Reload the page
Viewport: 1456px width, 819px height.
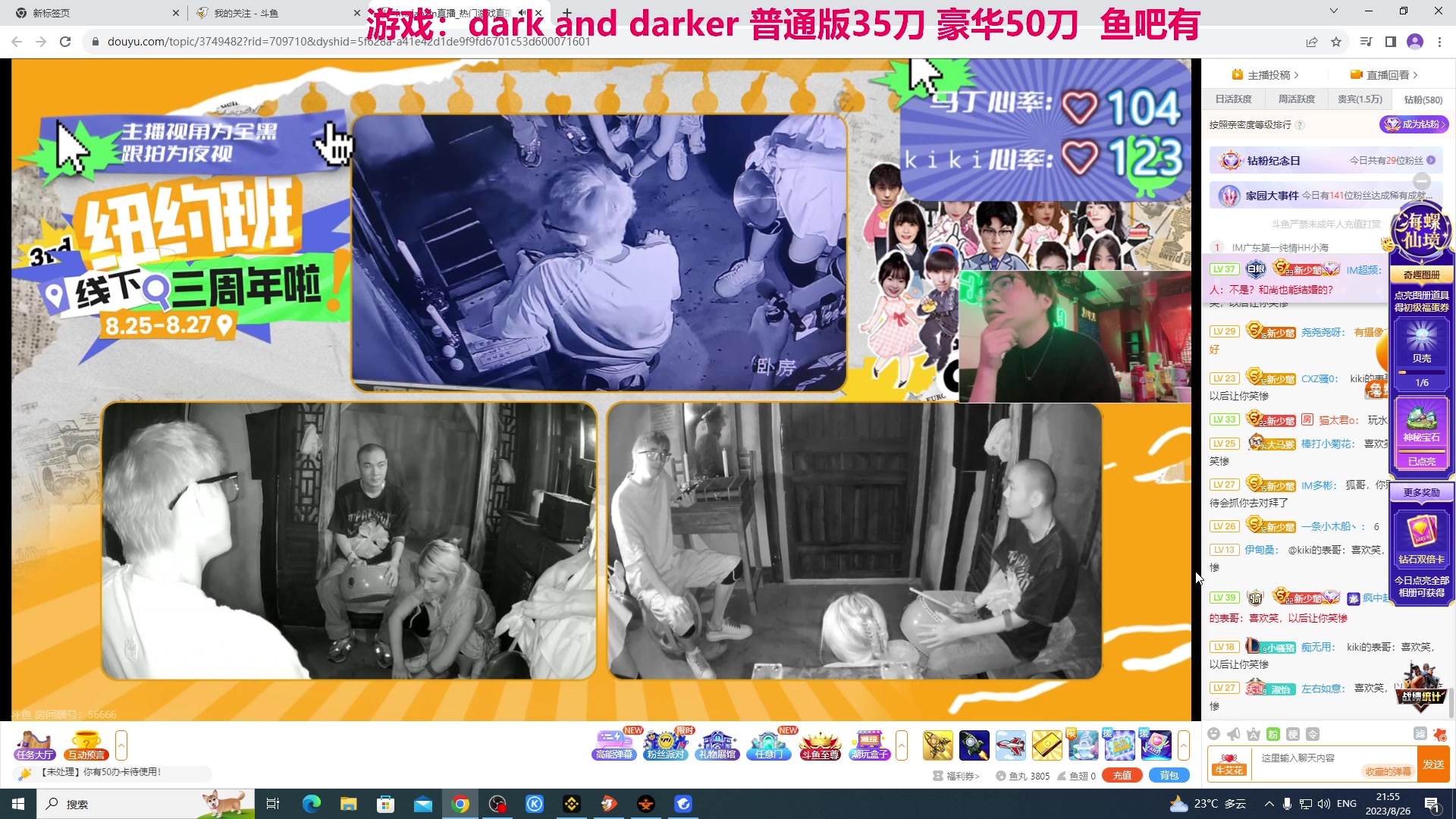point(65,42)
